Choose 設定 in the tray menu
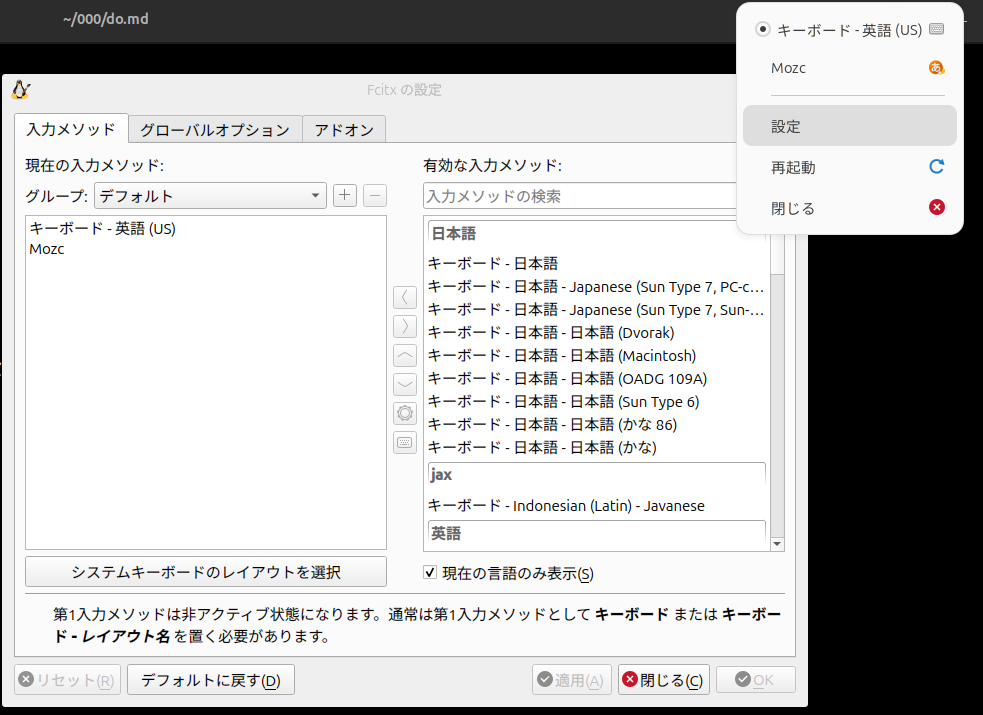 point(850,126)
